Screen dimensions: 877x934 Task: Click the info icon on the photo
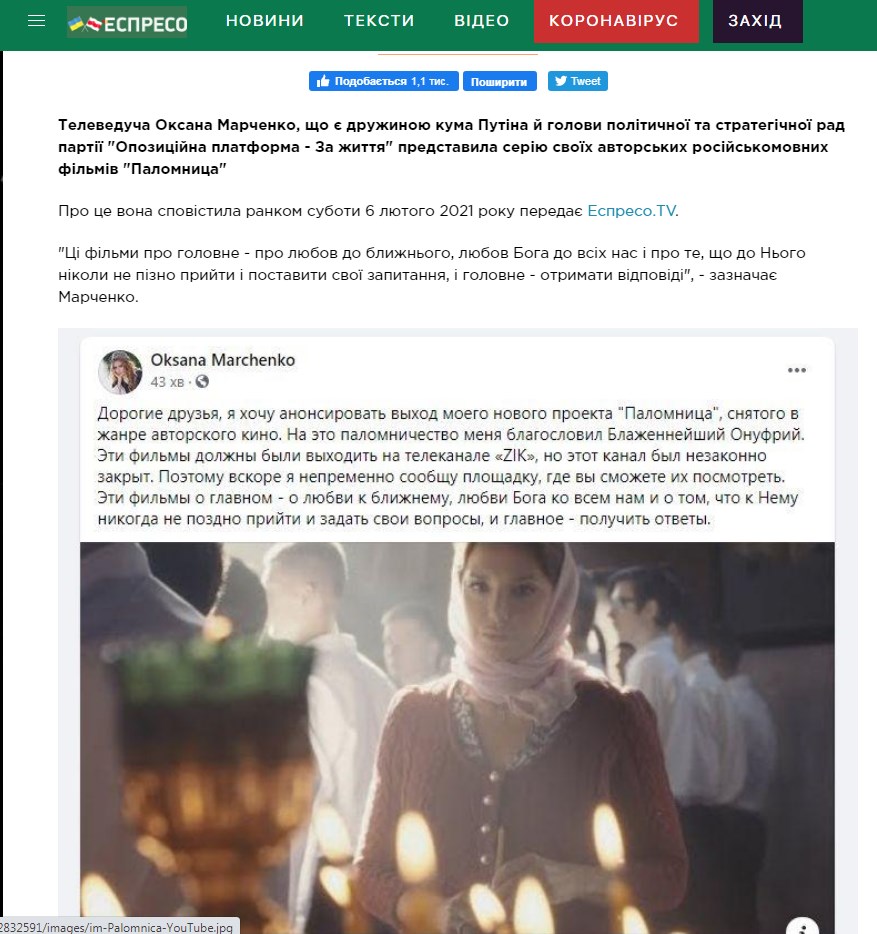click(x=803, y=925)
